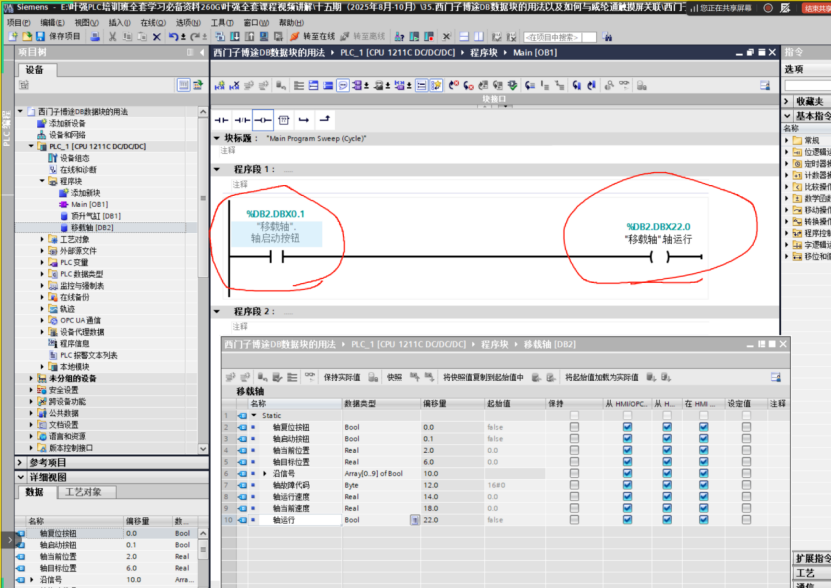Click the new project icon in toolbar

point(13,37)
